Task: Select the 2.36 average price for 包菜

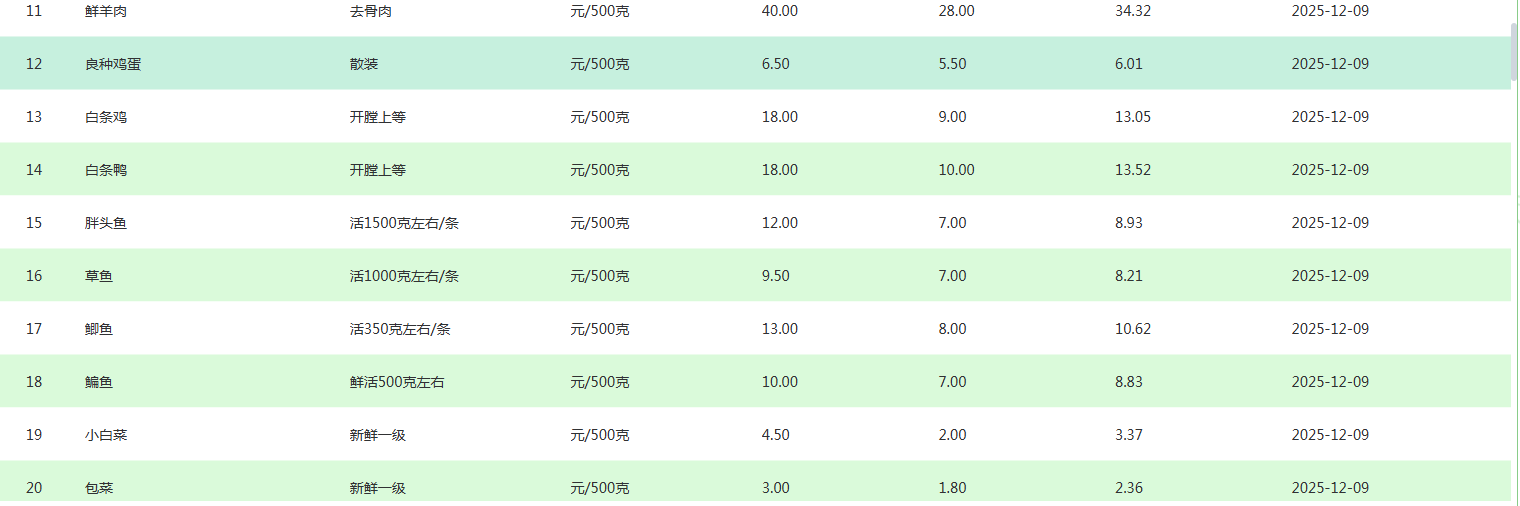Action: [x=1129, y=488]
